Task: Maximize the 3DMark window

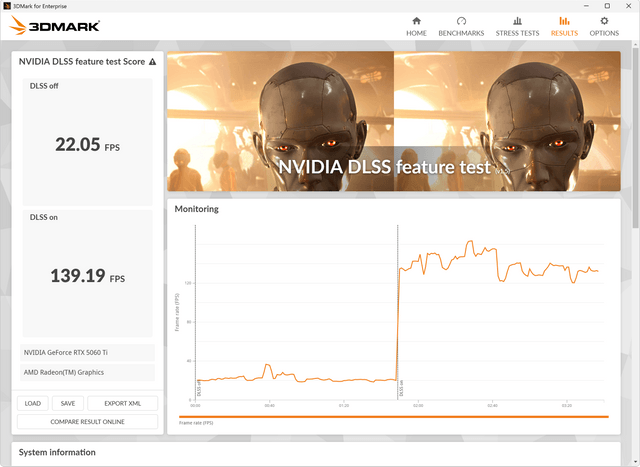Action: click(607, 6)
